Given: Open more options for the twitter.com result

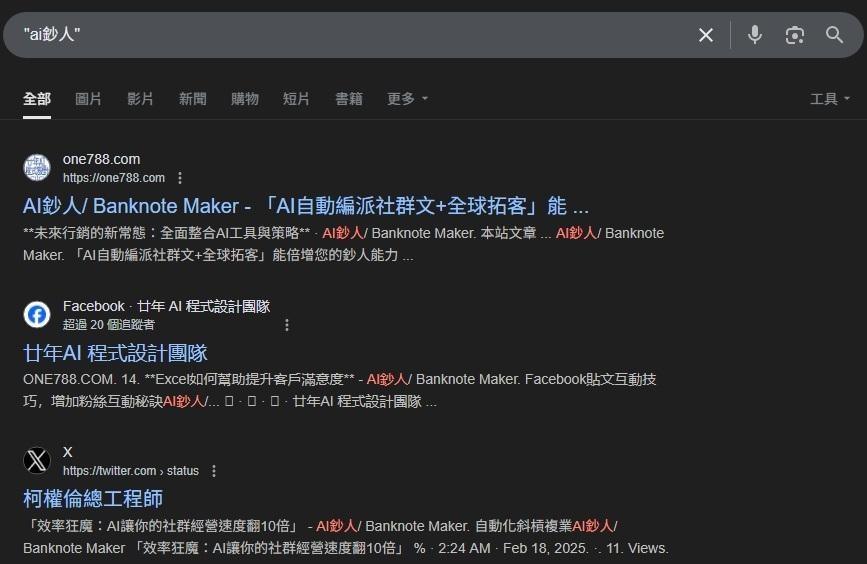Looking at the screenshot, I should point(214,471).
